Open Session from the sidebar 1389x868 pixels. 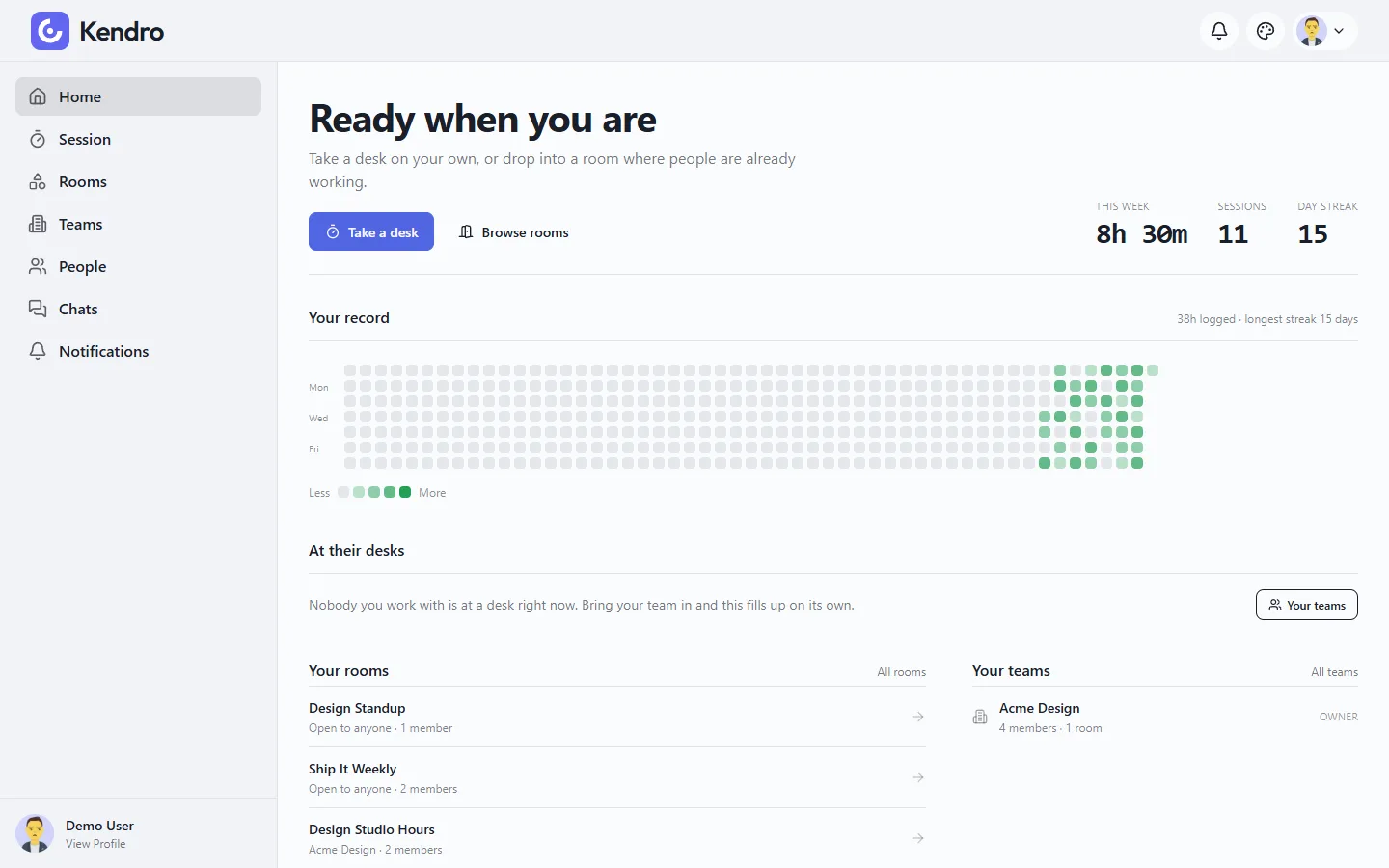click(138, 139)
